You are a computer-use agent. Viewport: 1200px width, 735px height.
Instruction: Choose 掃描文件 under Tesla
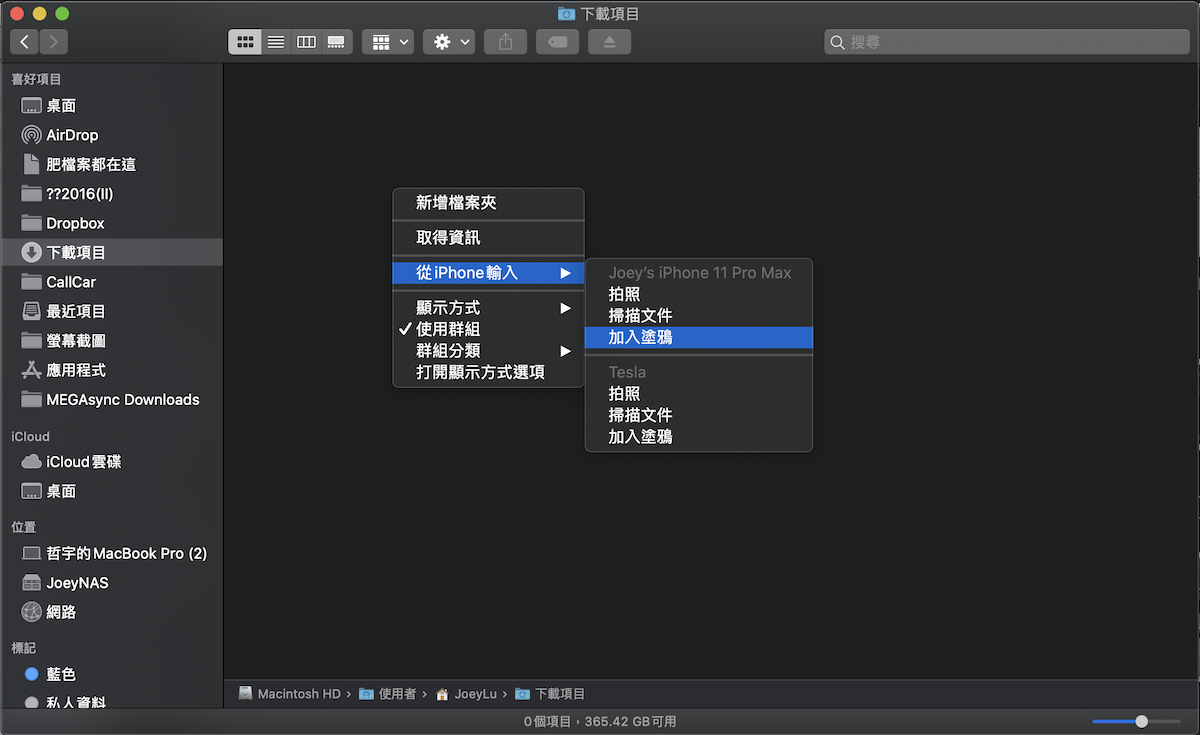coord(699,415)
